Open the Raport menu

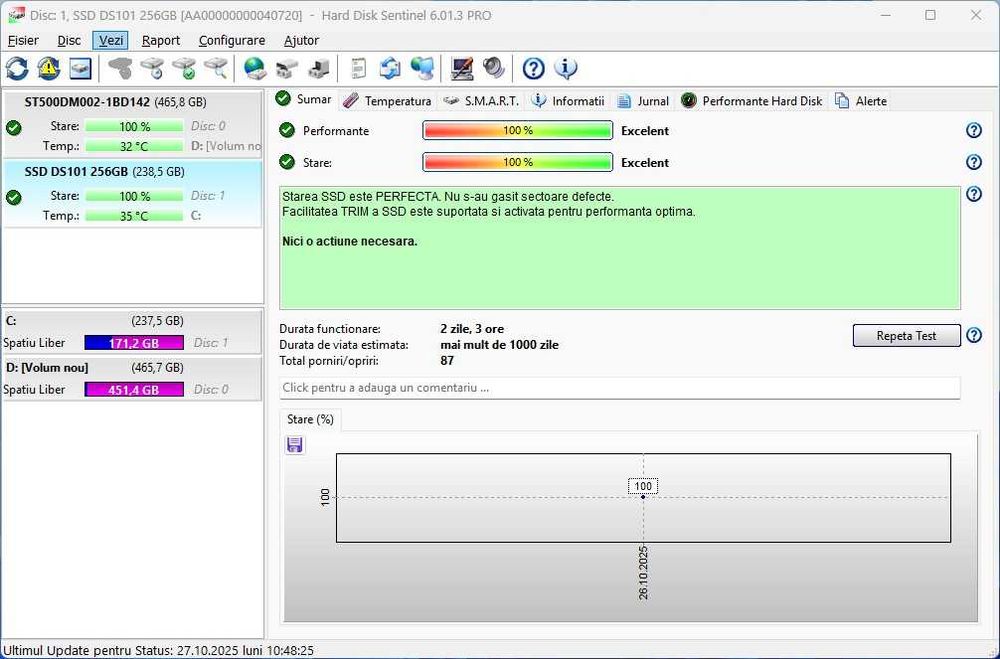coord(161,40)
